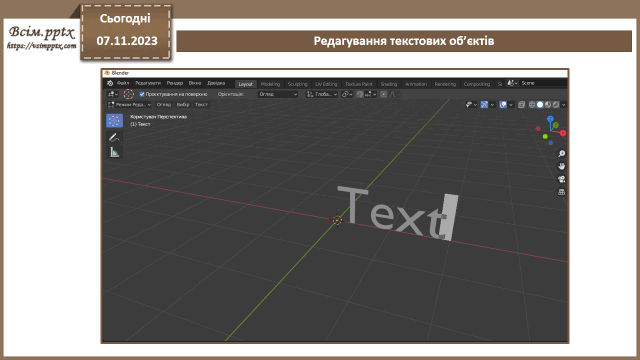Screen dimensions: 640x360
Task: Switch to the Texture Paint workspace tab
Action: point(358,84)
